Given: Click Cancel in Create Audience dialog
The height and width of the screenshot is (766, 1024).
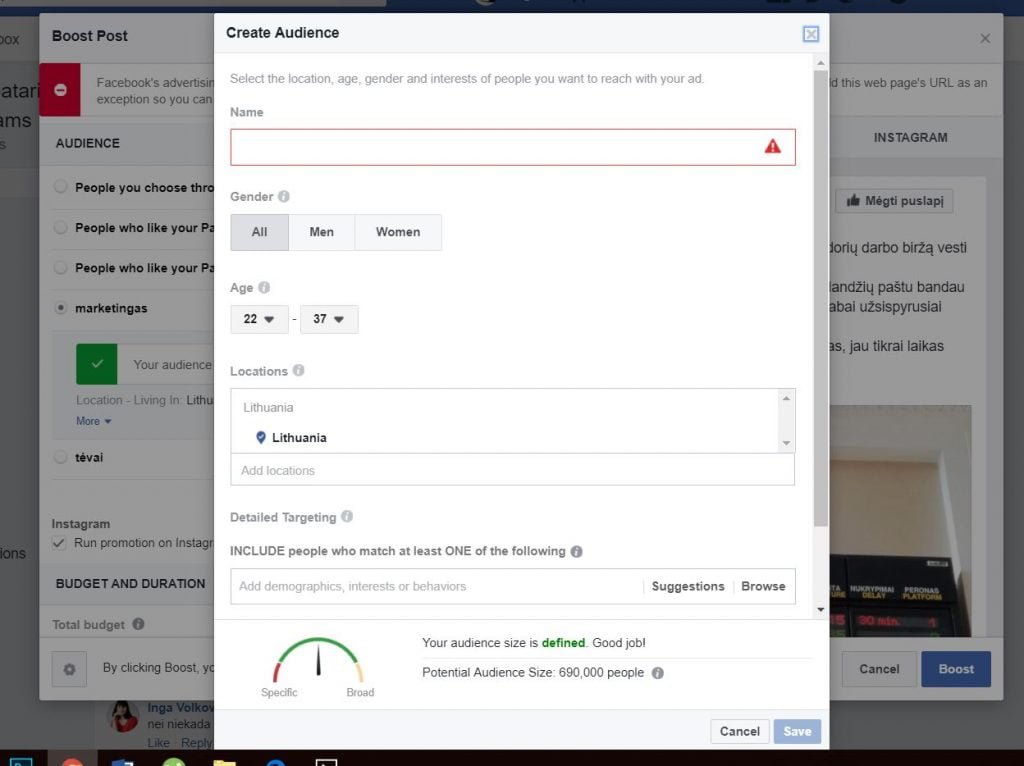Looking at the screenshot, I should pyautogui.click(x=739, y=731).
